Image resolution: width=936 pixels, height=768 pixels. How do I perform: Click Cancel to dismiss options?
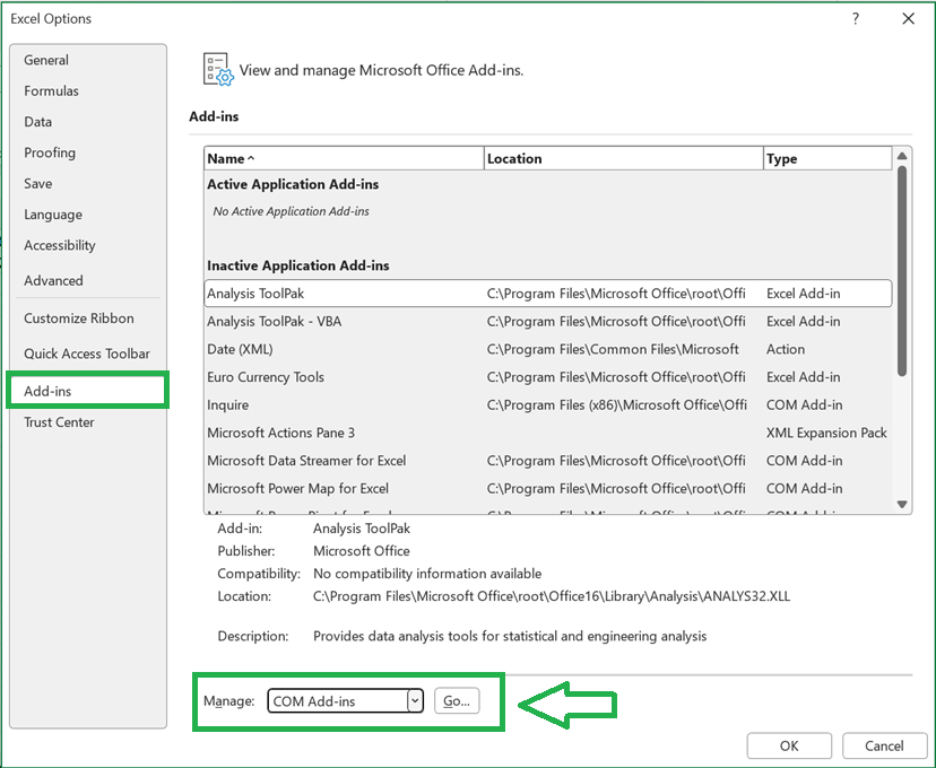coord(884,746)
